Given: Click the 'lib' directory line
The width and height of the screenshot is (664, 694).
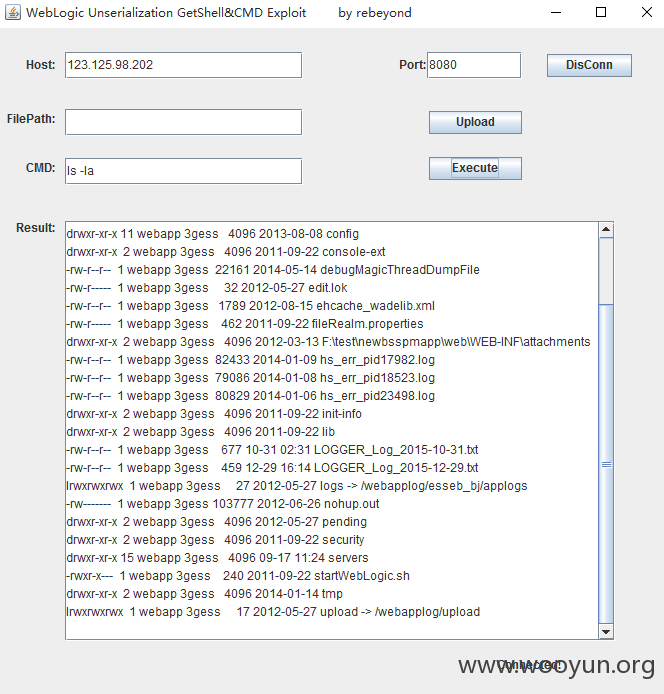Looking at the screenshot, I should [x=201, y=432].
